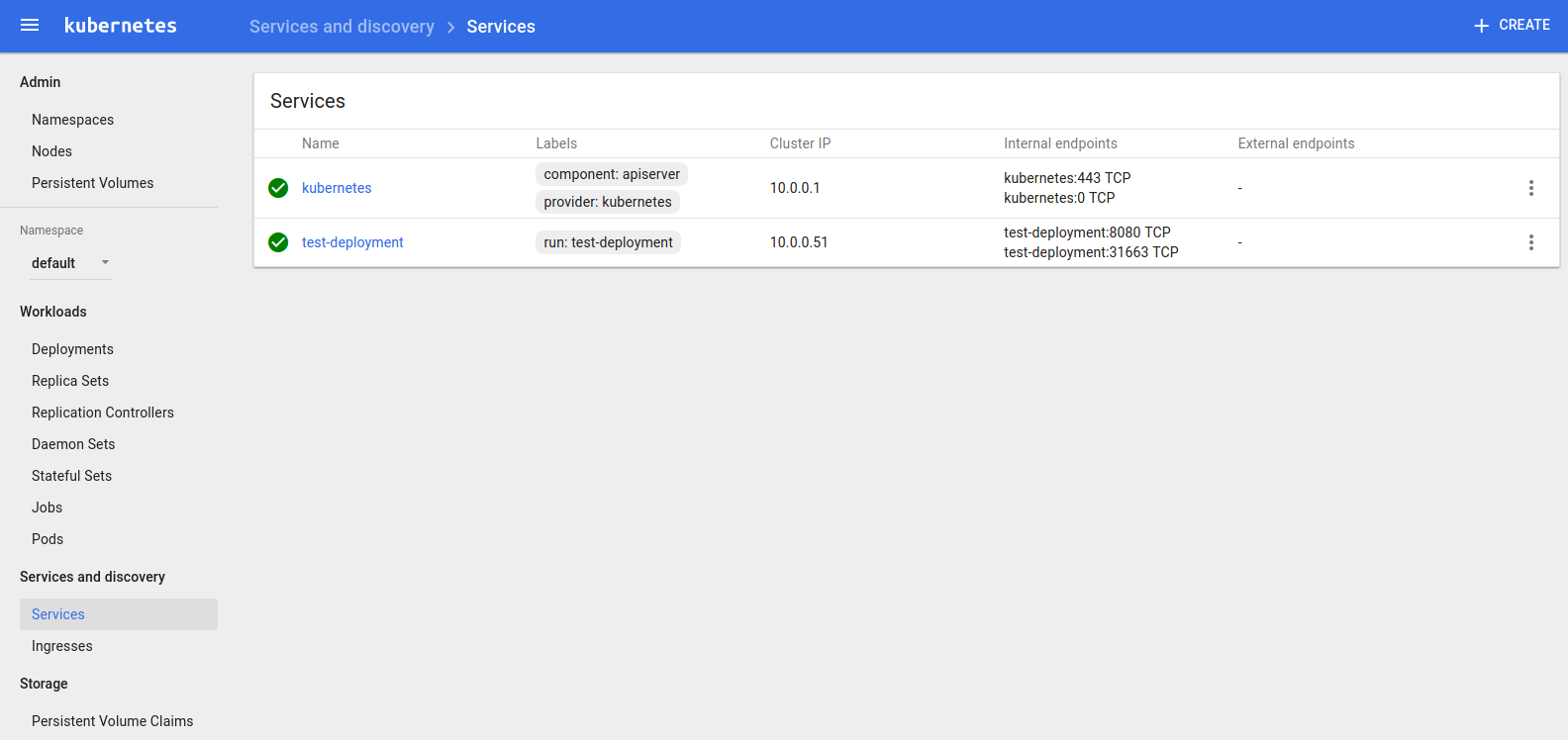Viewport: 1568px width, 740px height.
Task: Open Jobs in sidebar
Action: (47, 508)
